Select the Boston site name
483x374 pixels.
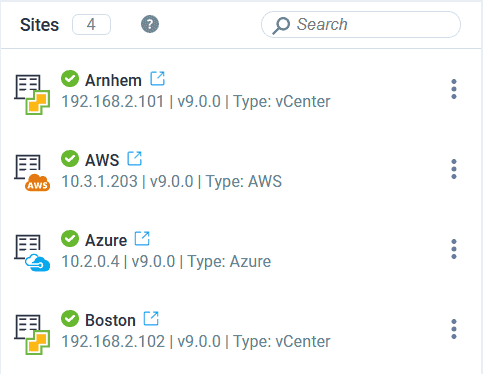tap(110, 320)
